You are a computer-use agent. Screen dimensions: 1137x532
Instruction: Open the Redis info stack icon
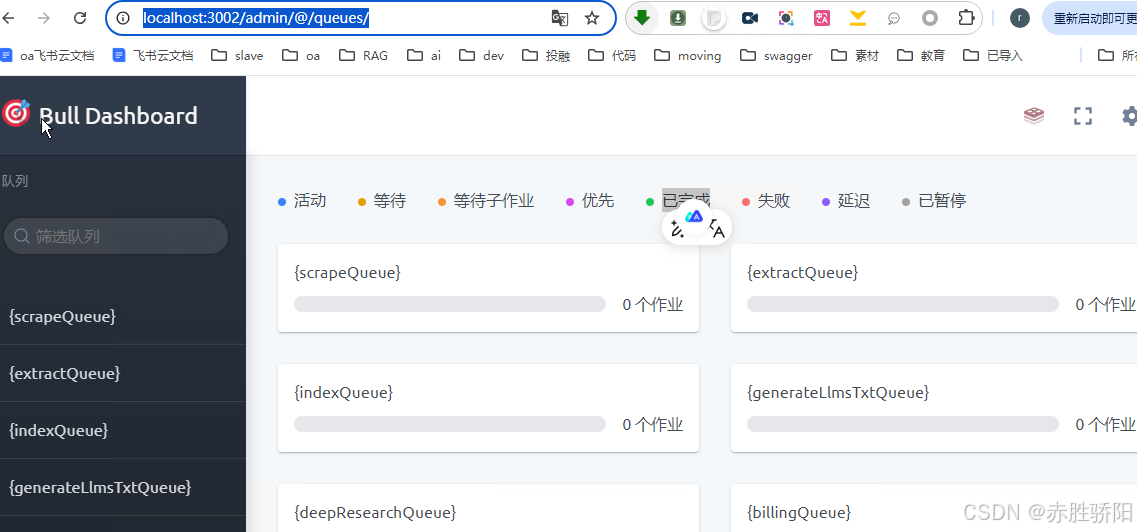point(1033,115)
